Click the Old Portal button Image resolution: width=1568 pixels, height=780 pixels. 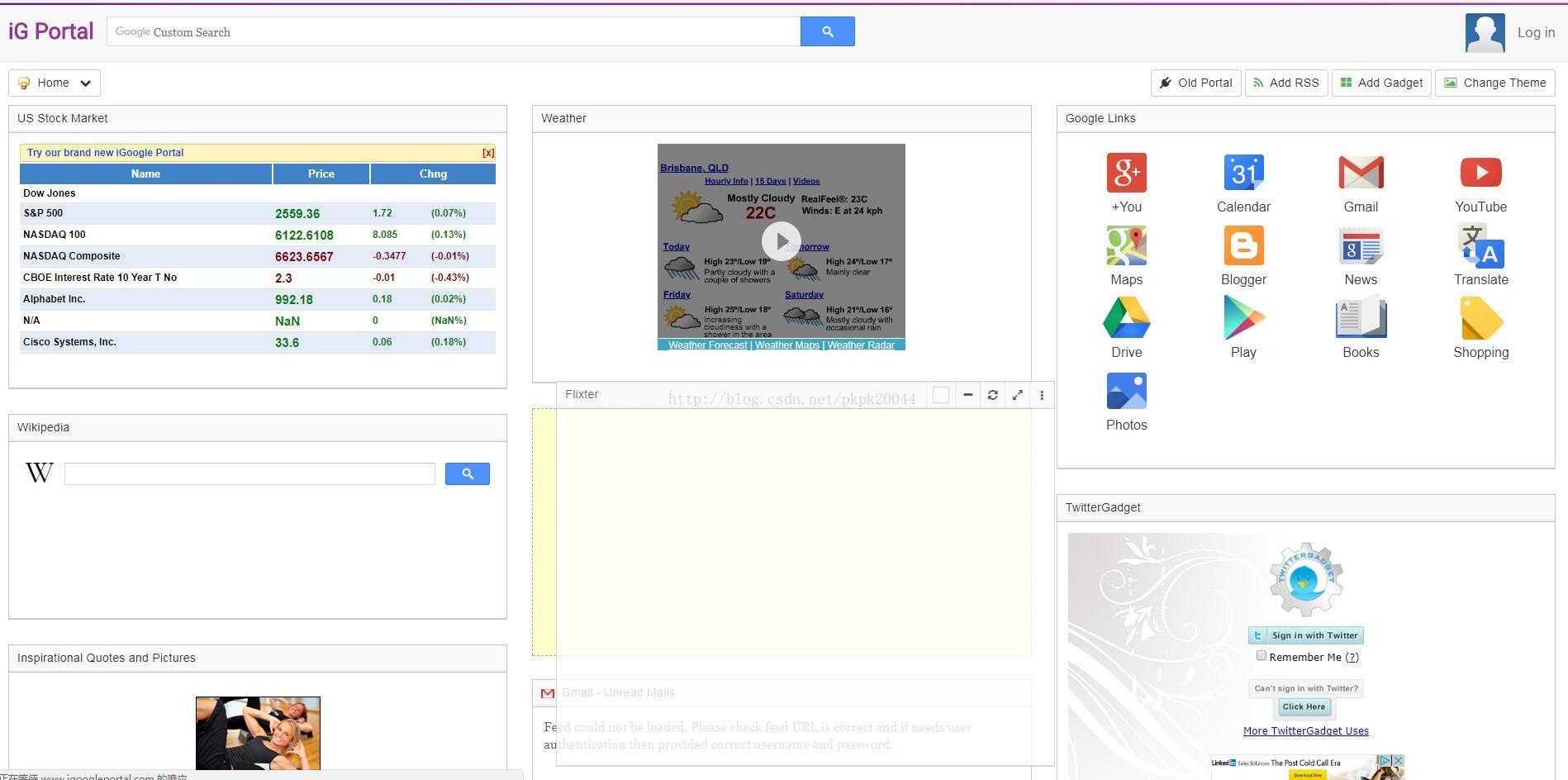pyautogui.click(x=1195, y=83)
